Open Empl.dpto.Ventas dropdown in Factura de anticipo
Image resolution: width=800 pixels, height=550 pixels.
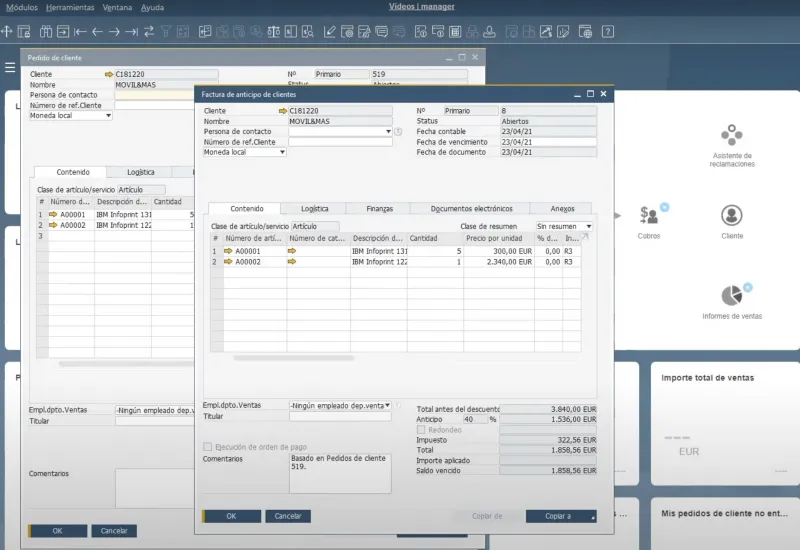(x=387, y=405)
